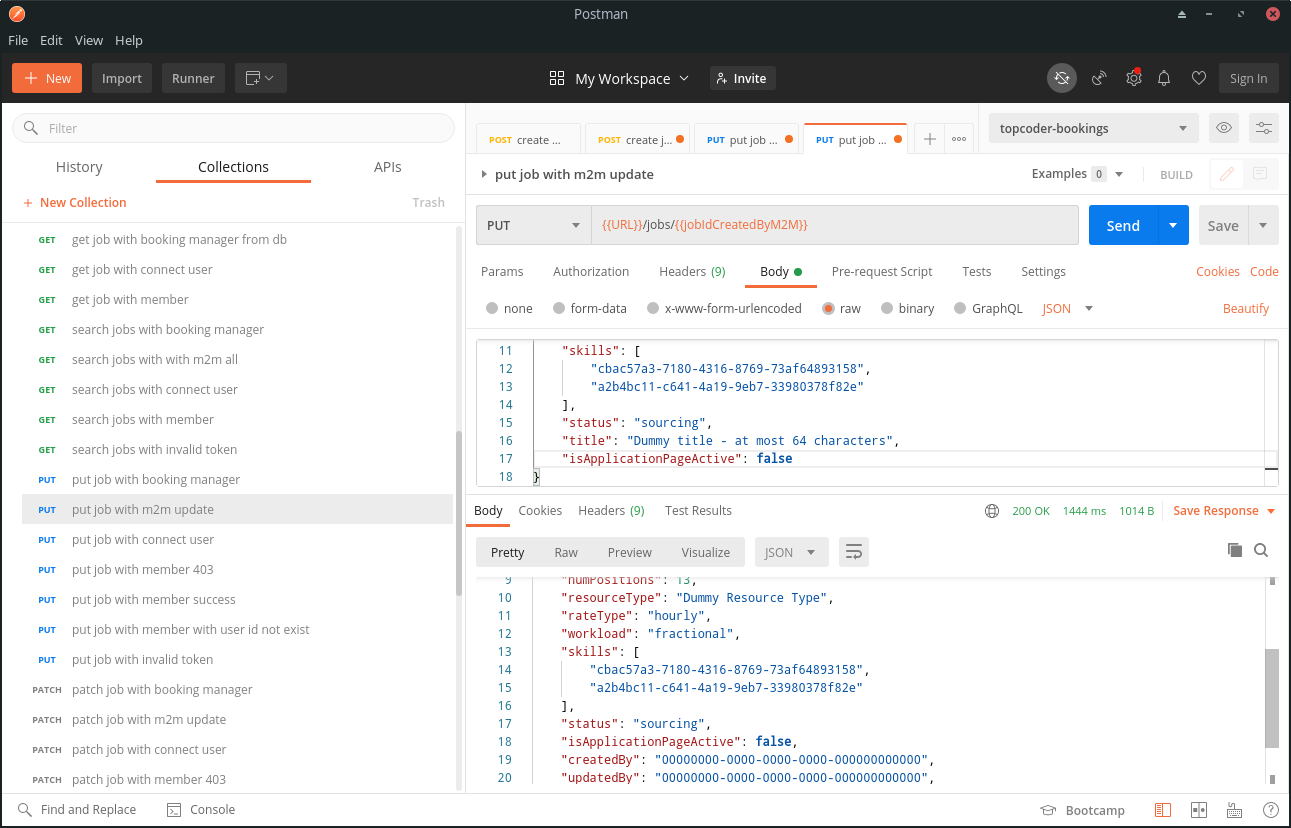Open the Pre-request Script tab

coord(882,271)
